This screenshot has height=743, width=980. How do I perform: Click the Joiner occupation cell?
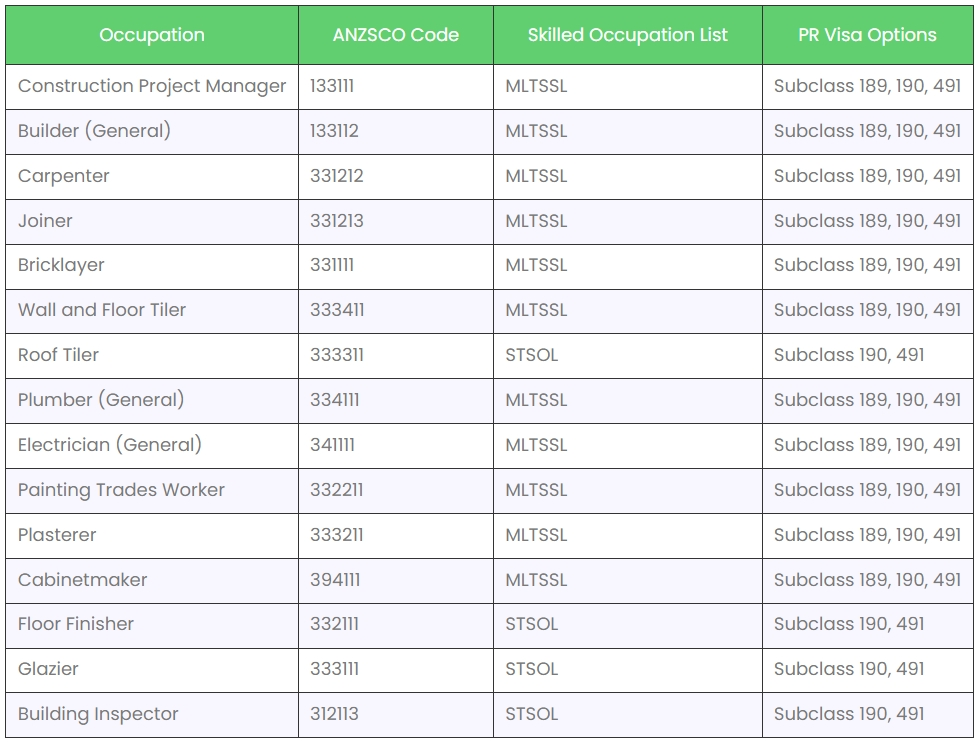46,221
